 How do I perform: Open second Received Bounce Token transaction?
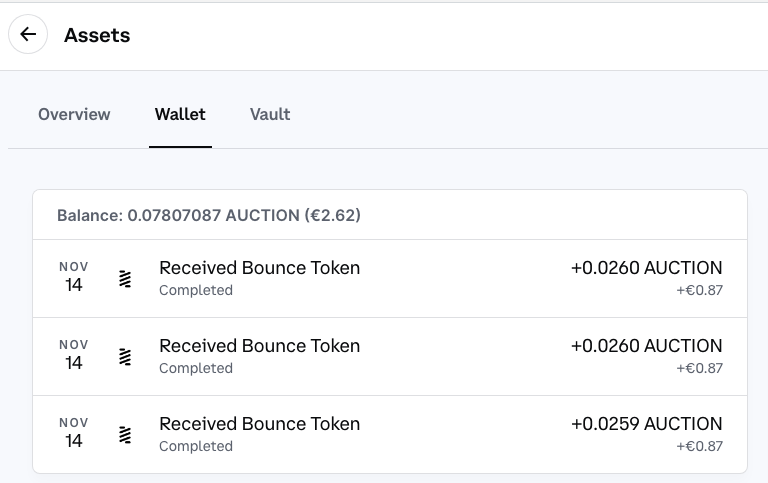click(x=390, y=357)
